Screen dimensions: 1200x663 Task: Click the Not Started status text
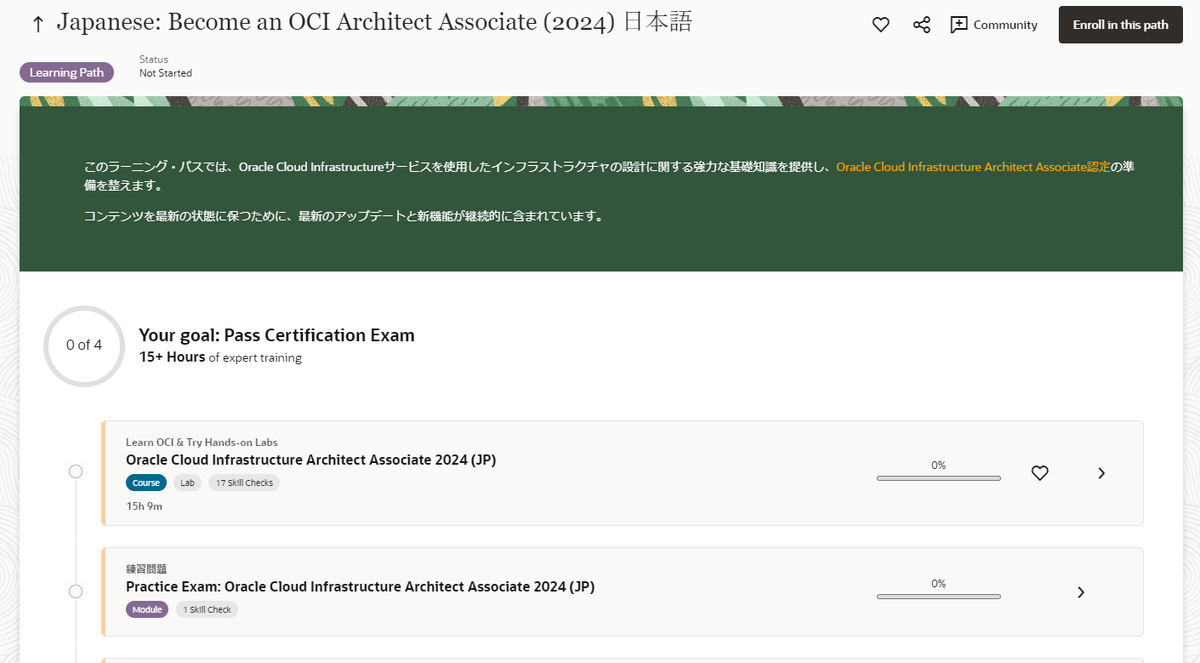[x=165, y=73]
